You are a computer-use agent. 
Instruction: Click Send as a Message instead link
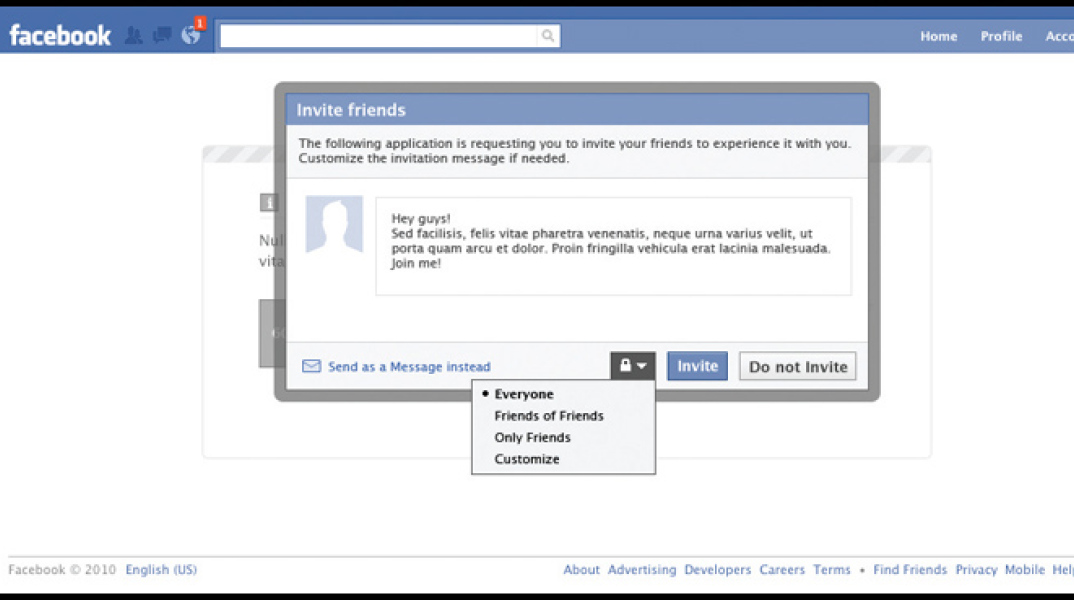coord(409,367)
